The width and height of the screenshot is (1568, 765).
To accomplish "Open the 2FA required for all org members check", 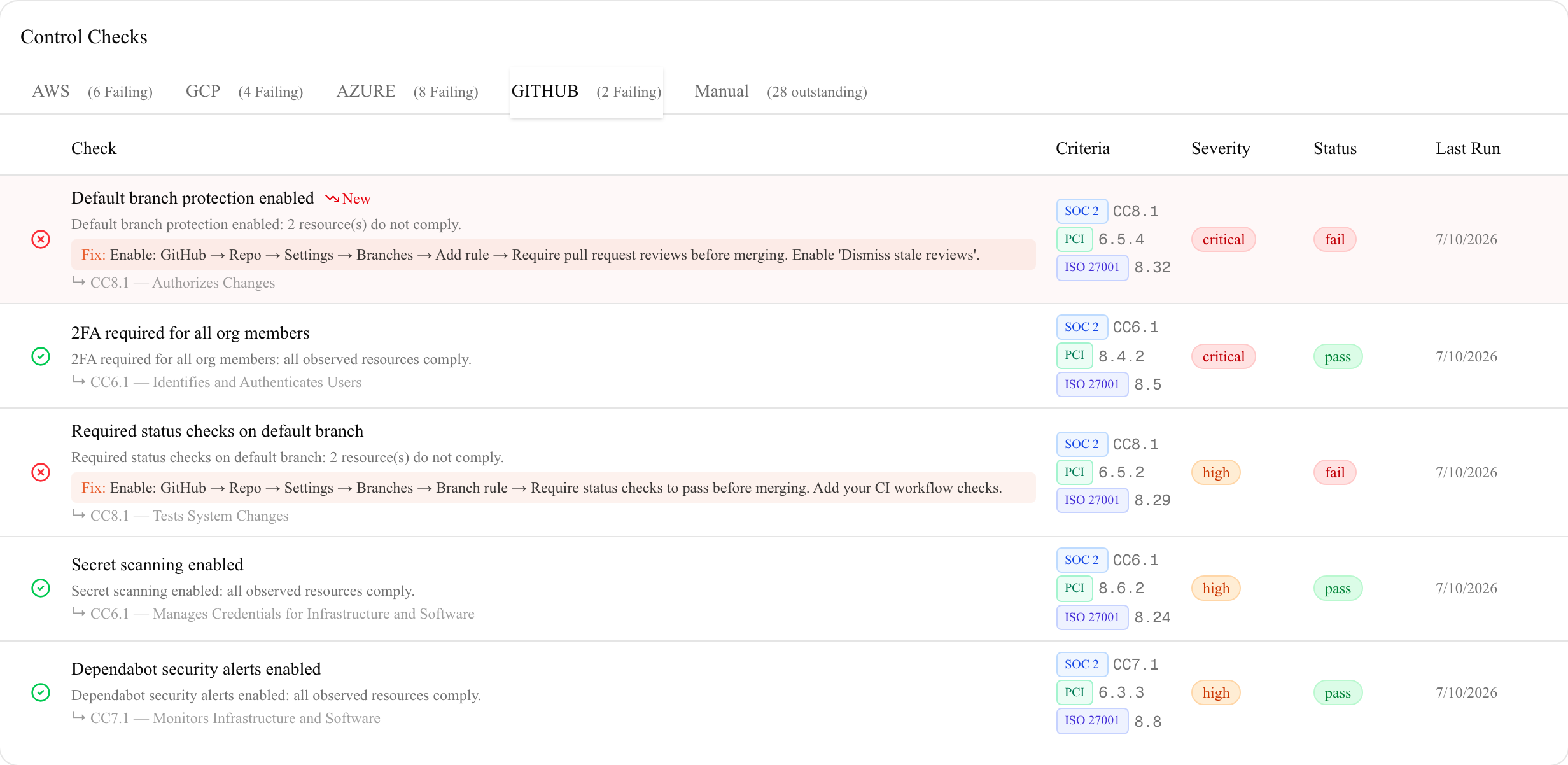I will tap(190, 333).
